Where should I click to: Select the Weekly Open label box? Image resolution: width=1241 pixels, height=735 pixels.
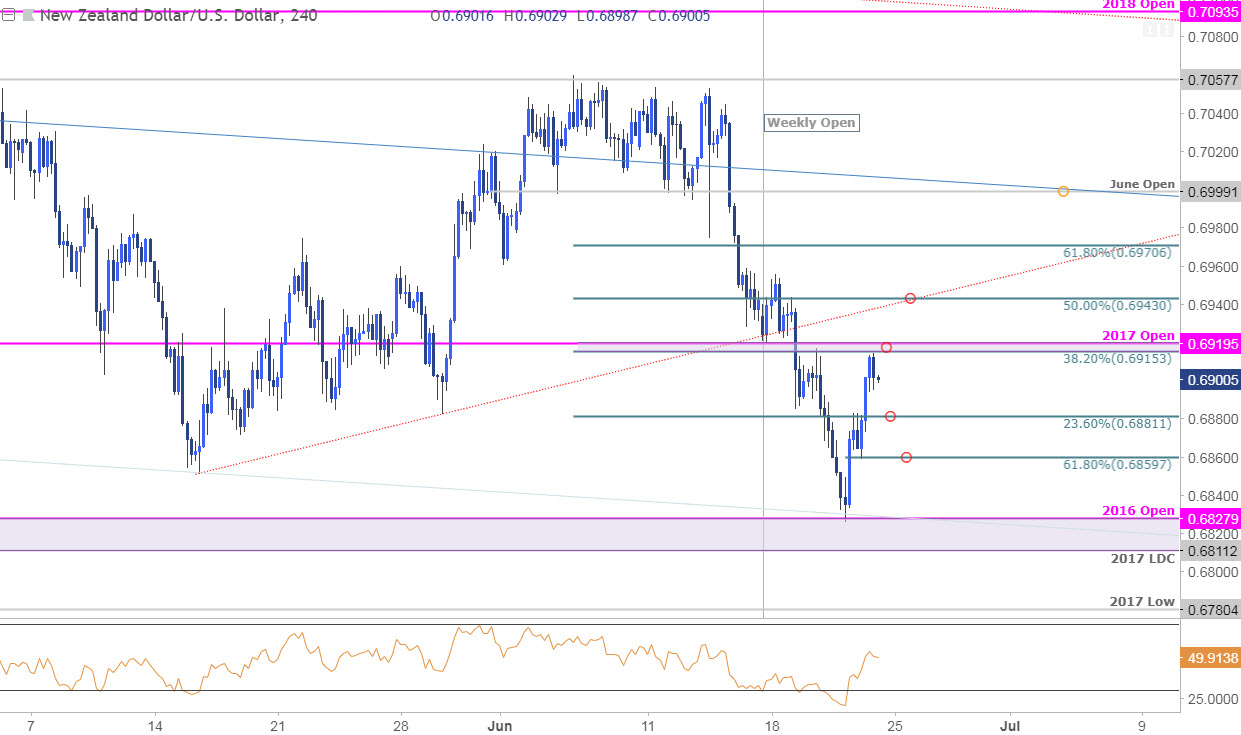tap(811, 123)
